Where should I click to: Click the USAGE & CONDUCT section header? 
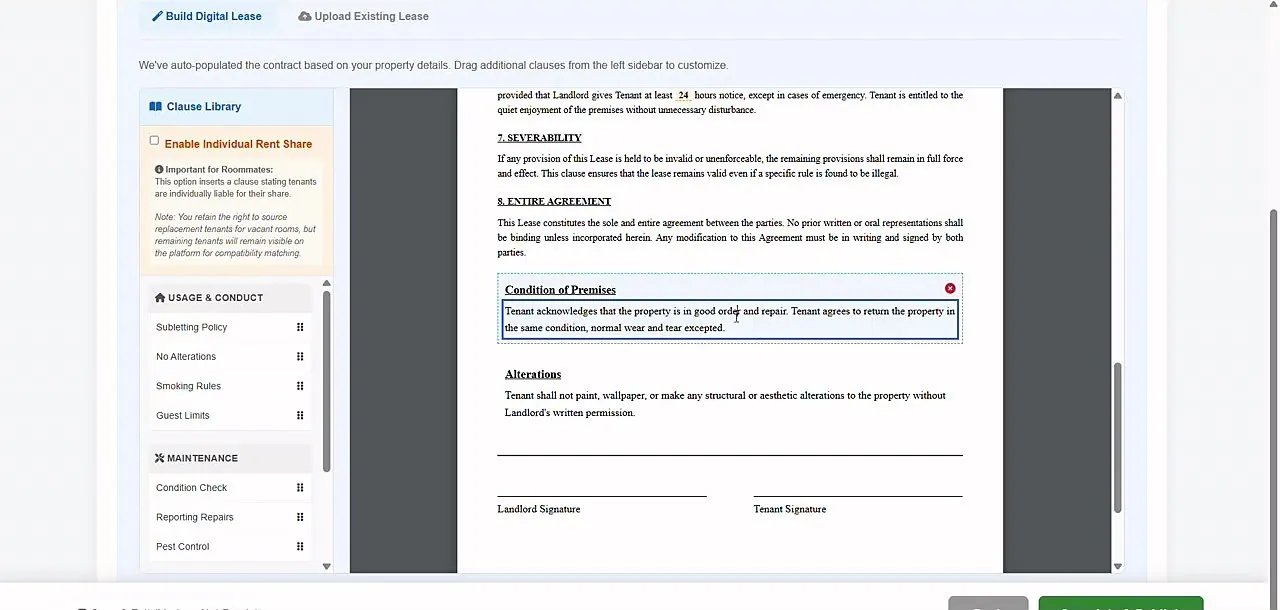pos(231,297)
